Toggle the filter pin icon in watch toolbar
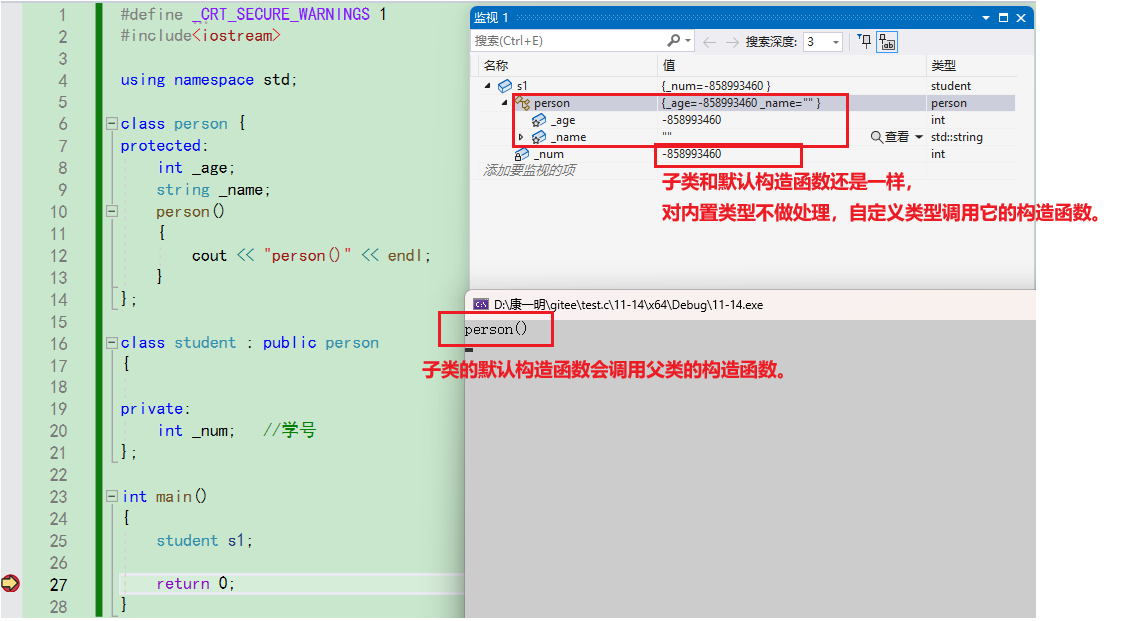This screenshot has height=621, width=1130. (865, 42)
